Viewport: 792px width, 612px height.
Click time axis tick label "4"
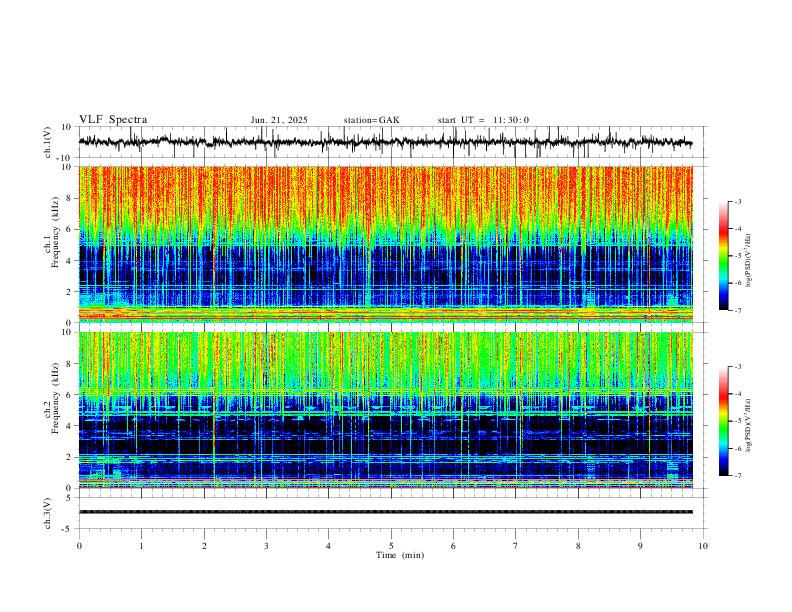coord(328,546)
